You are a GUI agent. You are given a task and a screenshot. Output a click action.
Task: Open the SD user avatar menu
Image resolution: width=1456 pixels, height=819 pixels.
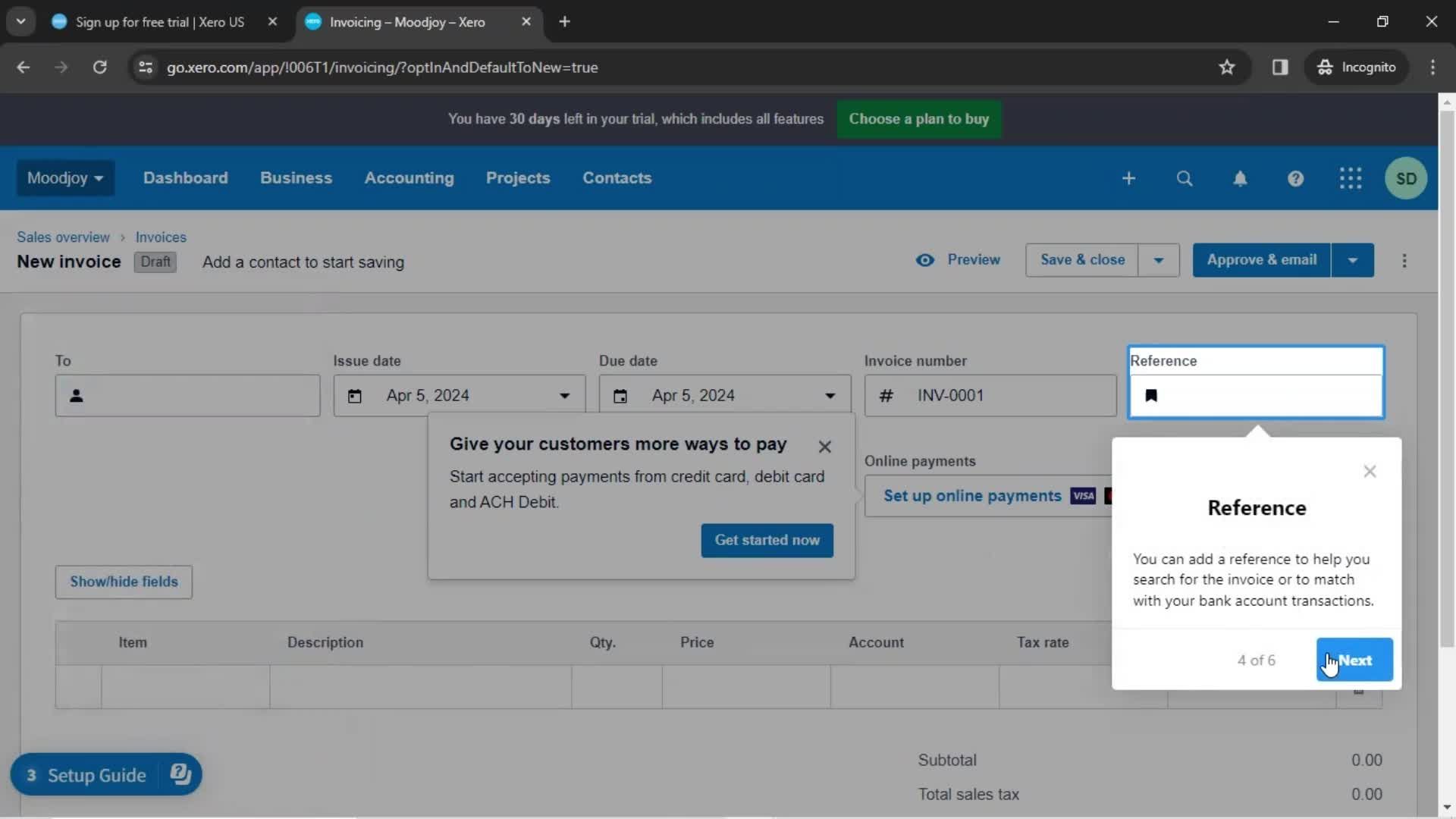pos(1406,178)
